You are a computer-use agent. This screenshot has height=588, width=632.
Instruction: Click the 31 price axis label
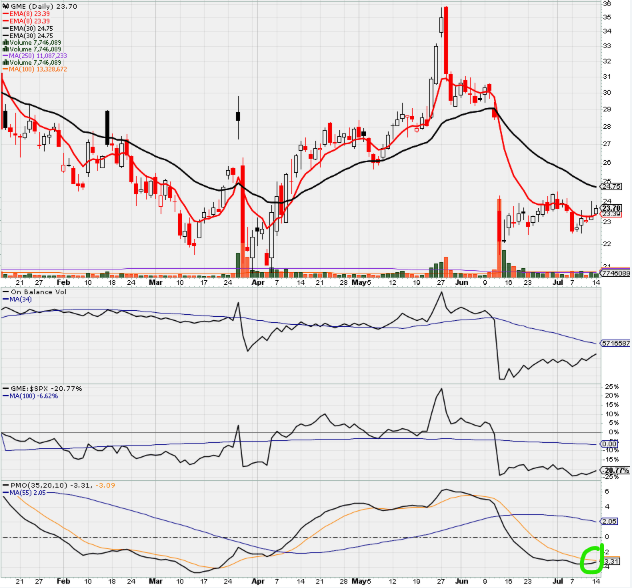606,77
